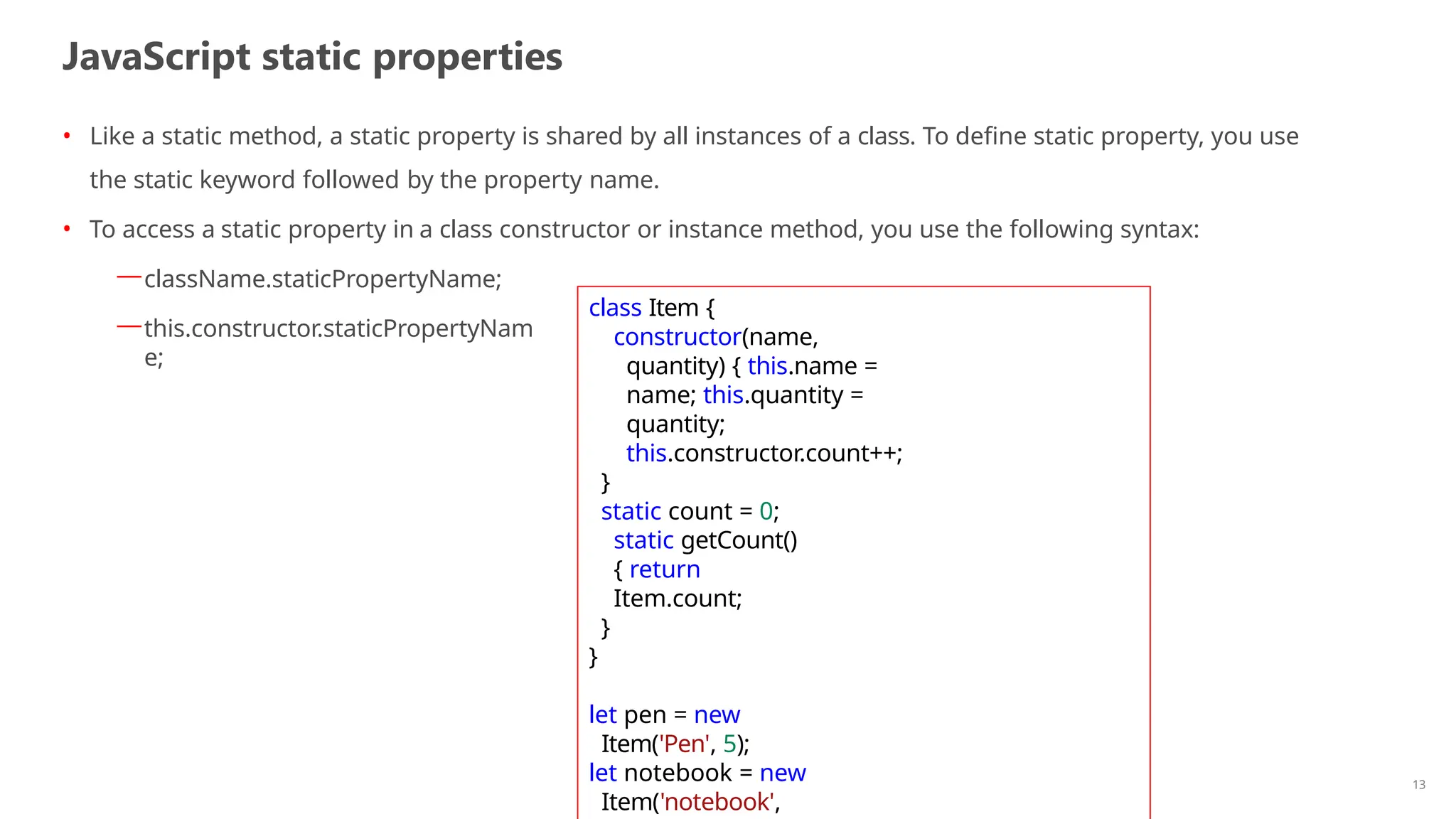Click the 'static getCount()' code line
The height and width of the screenshot is (819, 1456).
tap(705, 540)
